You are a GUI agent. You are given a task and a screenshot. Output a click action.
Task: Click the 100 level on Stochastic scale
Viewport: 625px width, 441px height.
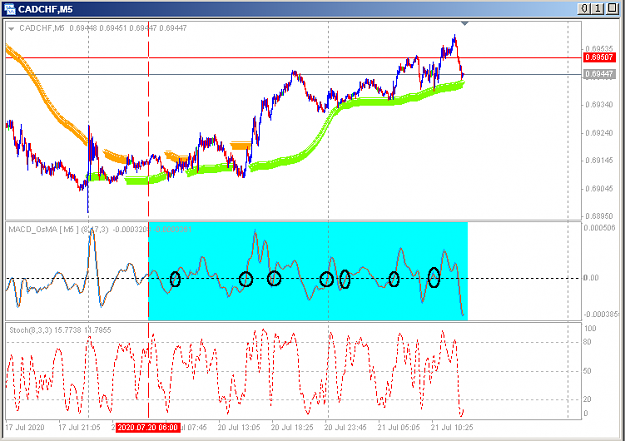point(590,329)
